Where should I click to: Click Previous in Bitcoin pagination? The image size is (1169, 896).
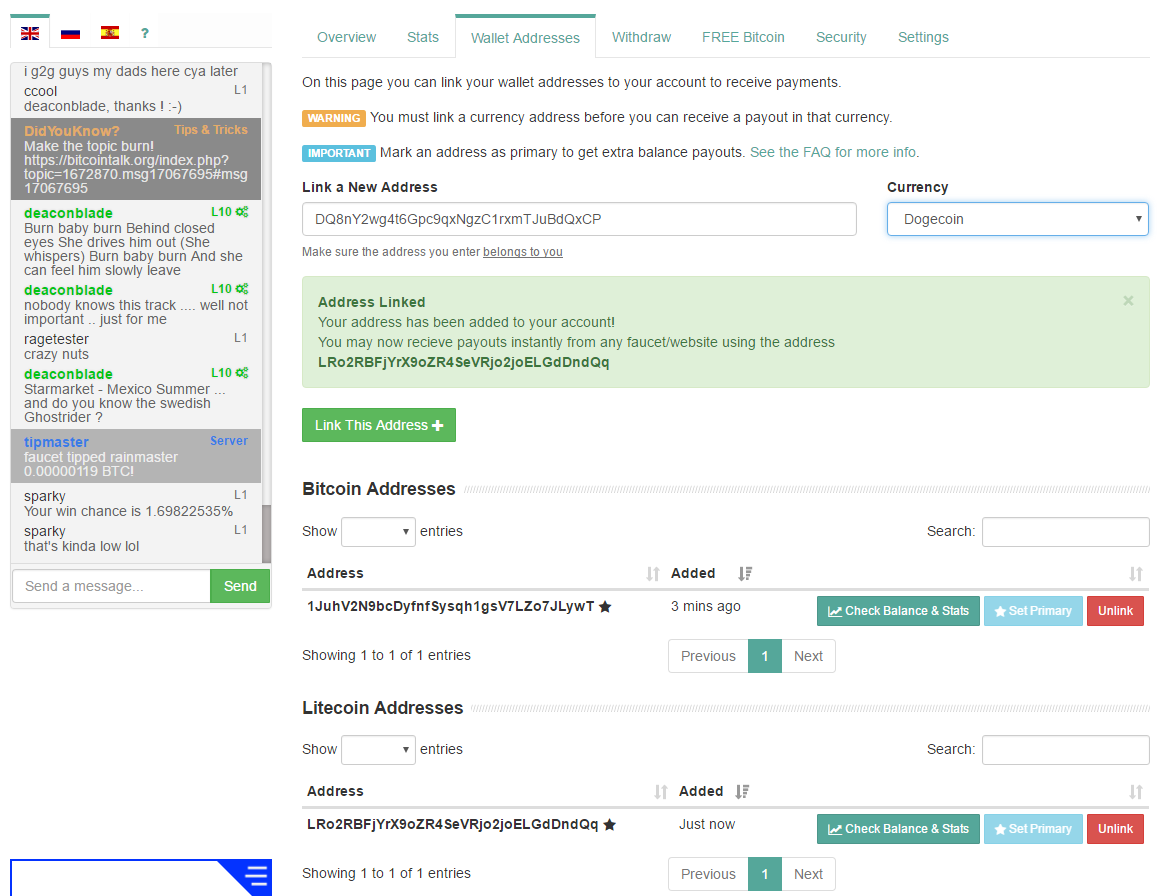(708, 656)
